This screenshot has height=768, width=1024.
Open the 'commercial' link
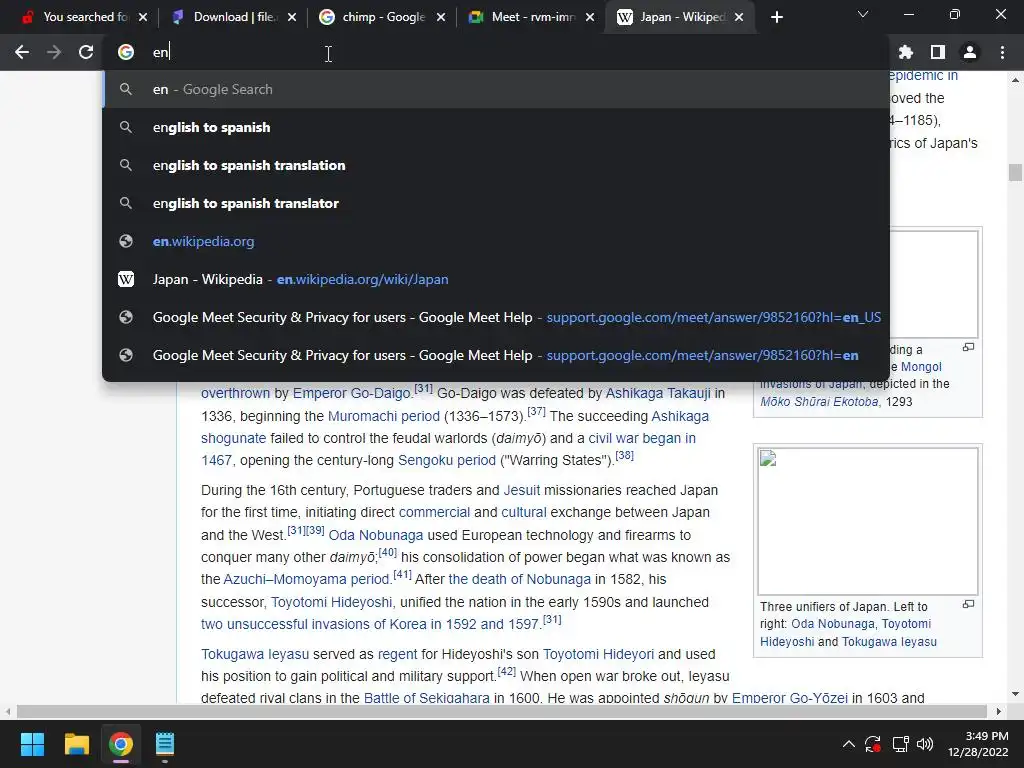(434, 513)
